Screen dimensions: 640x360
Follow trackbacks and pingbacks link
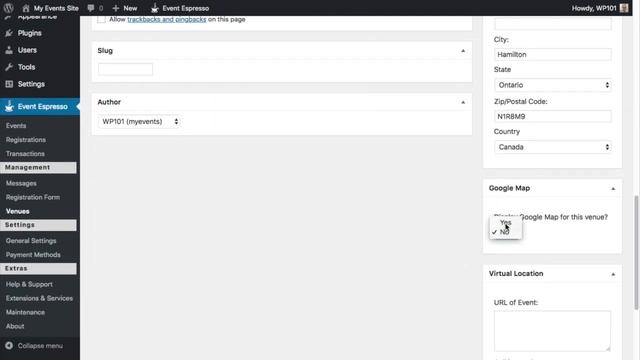[x=167, y=19]
